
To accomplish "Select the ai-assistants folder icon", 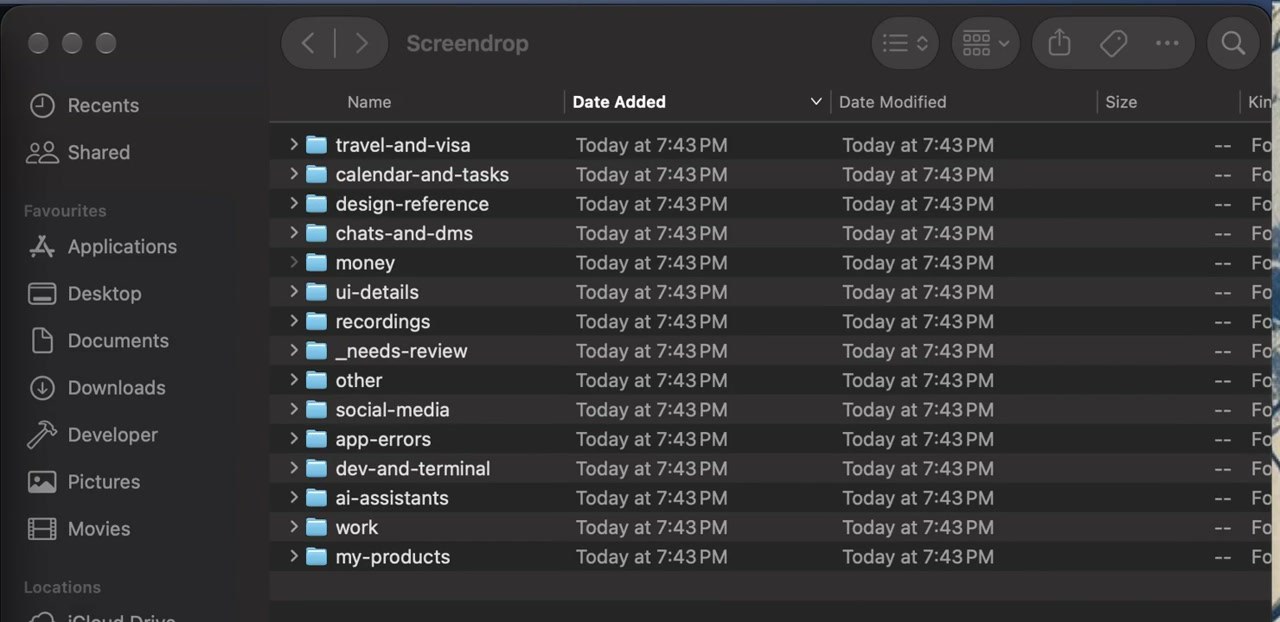I will [316, 498].
